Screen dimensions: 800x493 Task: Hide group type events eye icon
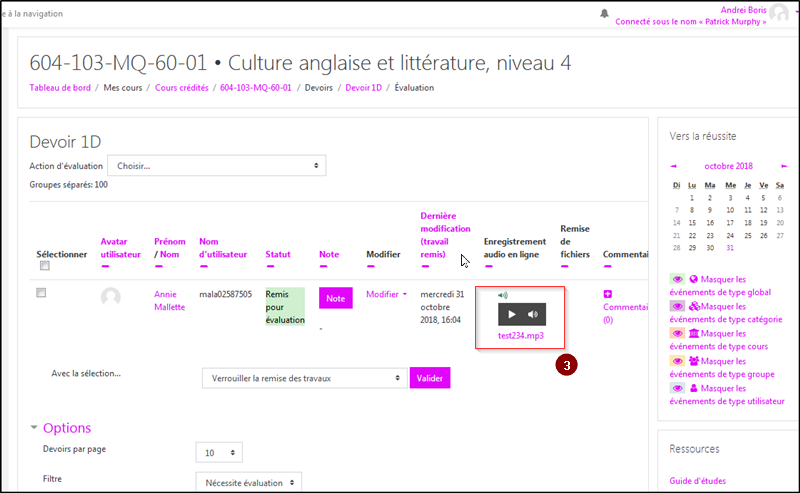pos(677,360)
